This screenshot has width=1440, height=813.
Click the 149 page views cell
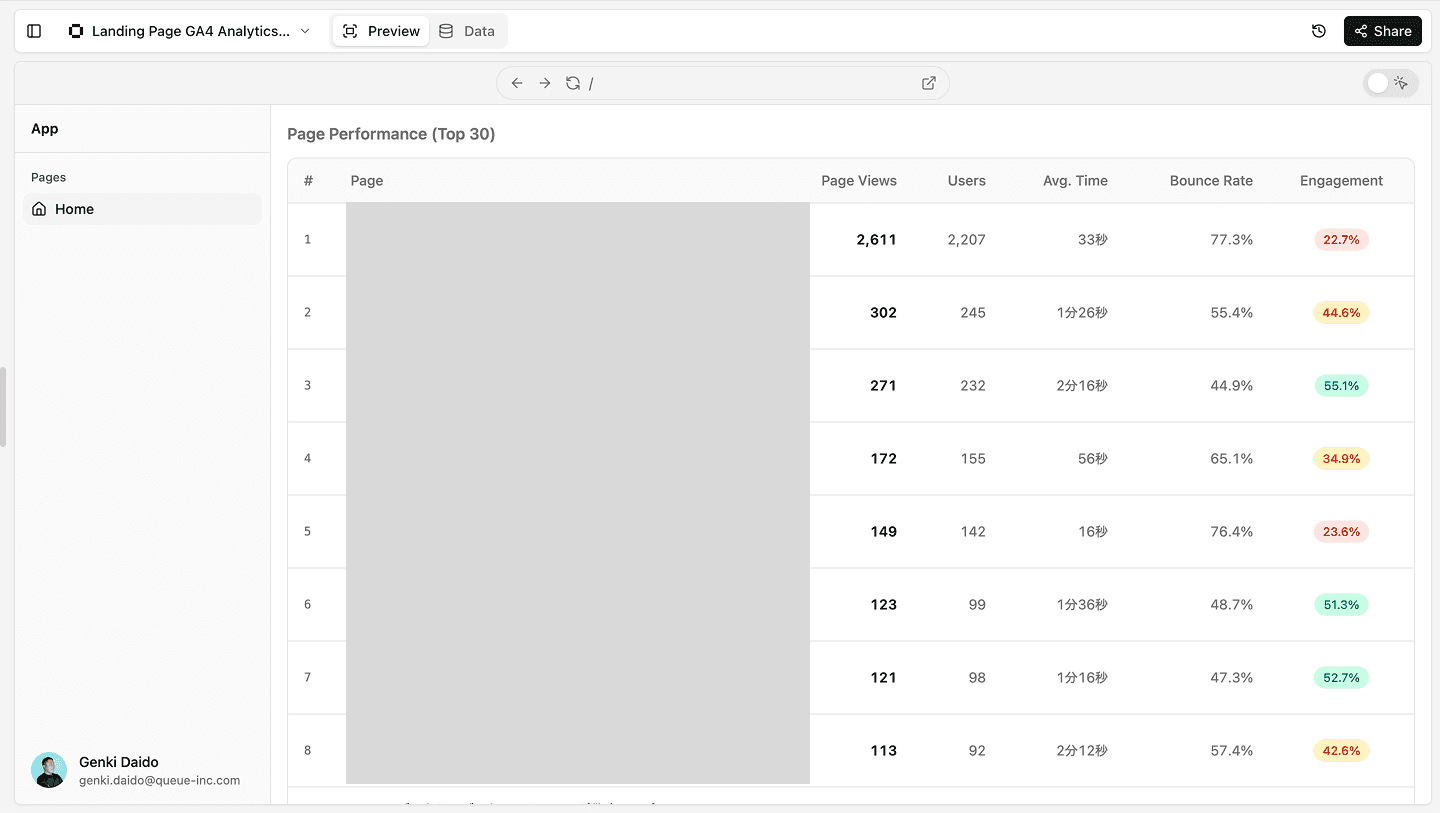click(x=883, y=531)
